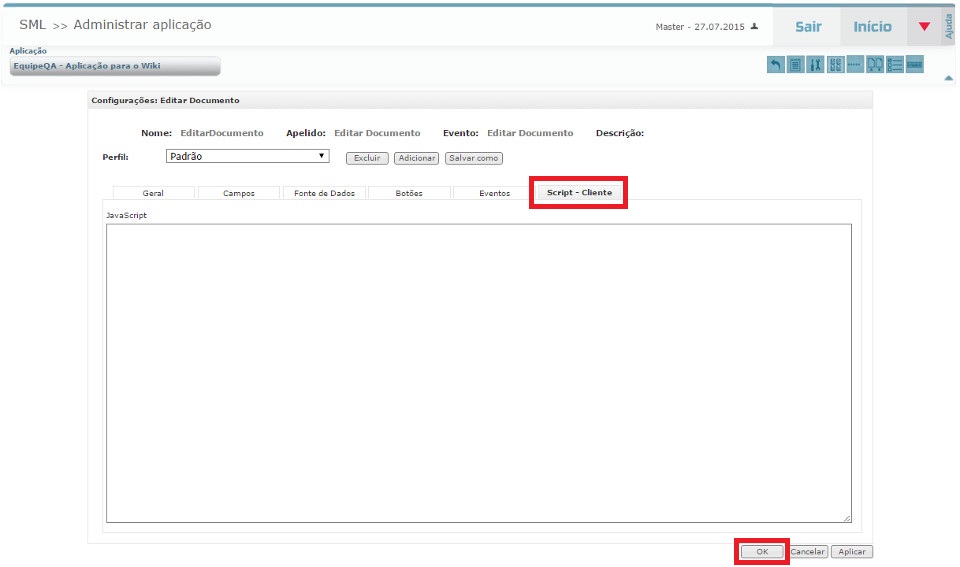Click the Master - 27.07.2015 text
The height and width of the screenshot is (567, 960).
[x=700, y=27]
